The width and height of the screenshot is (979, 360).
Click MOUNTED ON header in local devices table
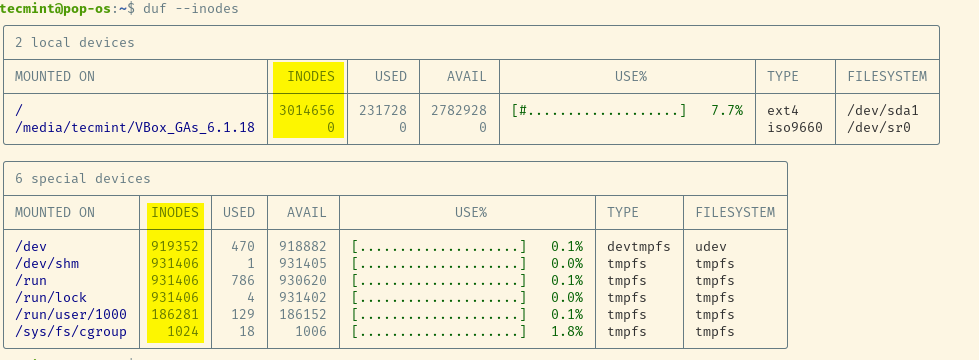[54, 76]
